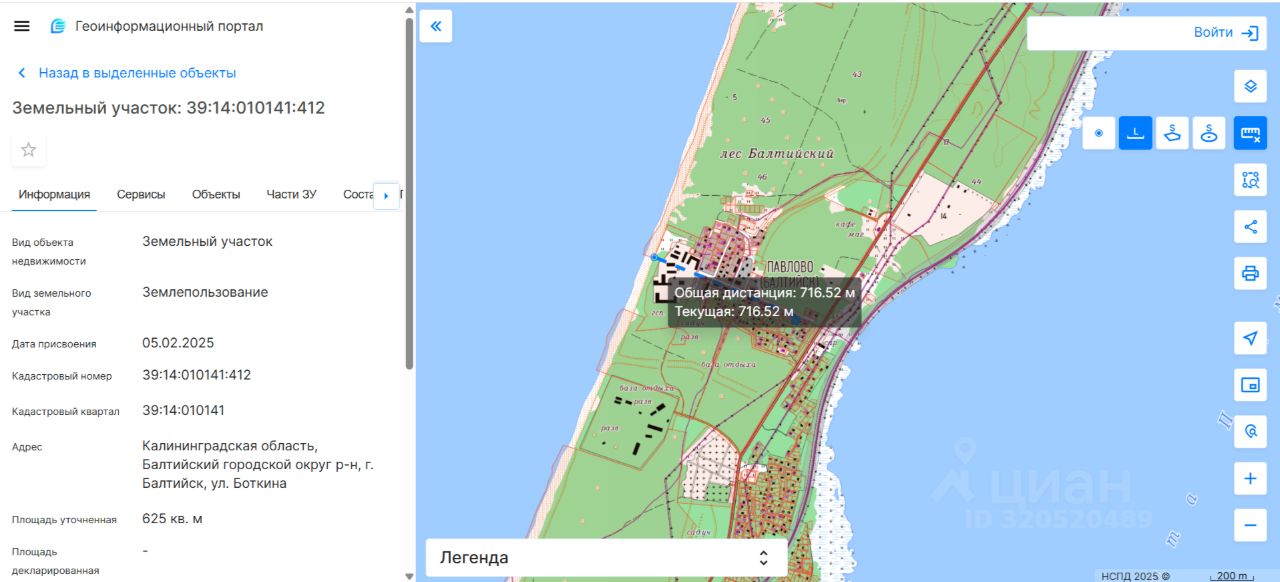
Task: Select the line distance measure mode
Action: pos(1135,133)
